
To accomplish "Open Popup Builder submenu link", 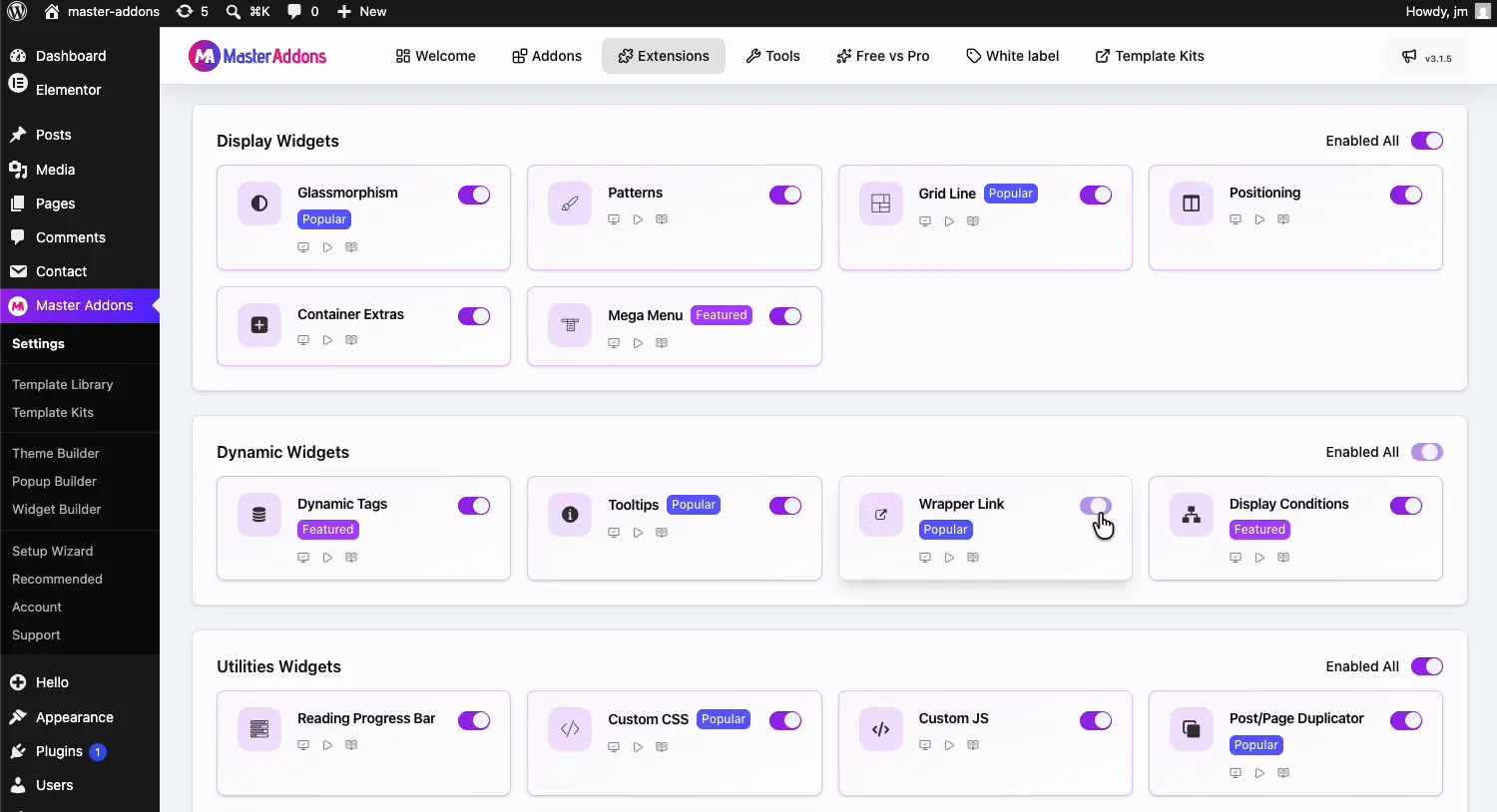I will pos(54,481).
